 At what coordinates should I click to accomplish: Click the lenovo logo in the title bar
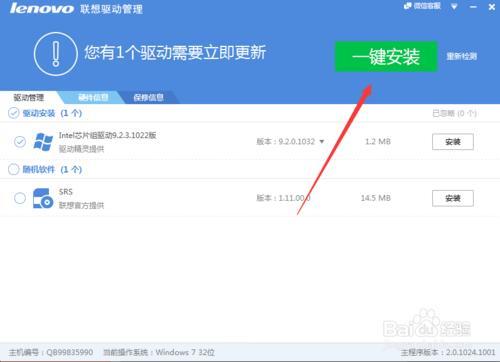(x=42, y=8)
